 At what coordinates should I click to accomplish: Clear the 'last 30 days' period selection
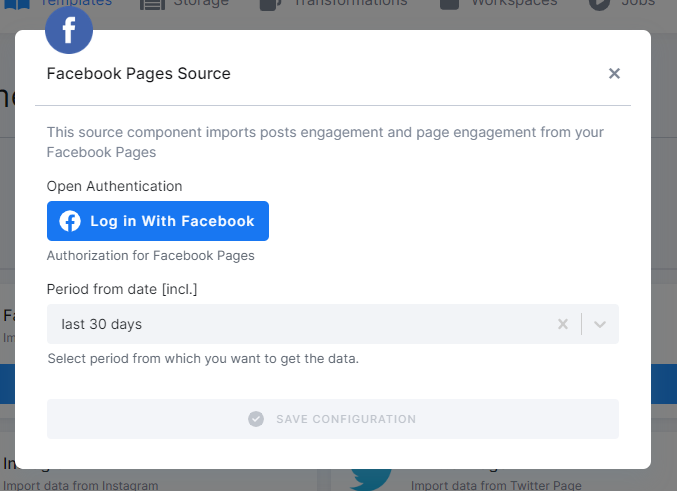[x=563, y=324]
